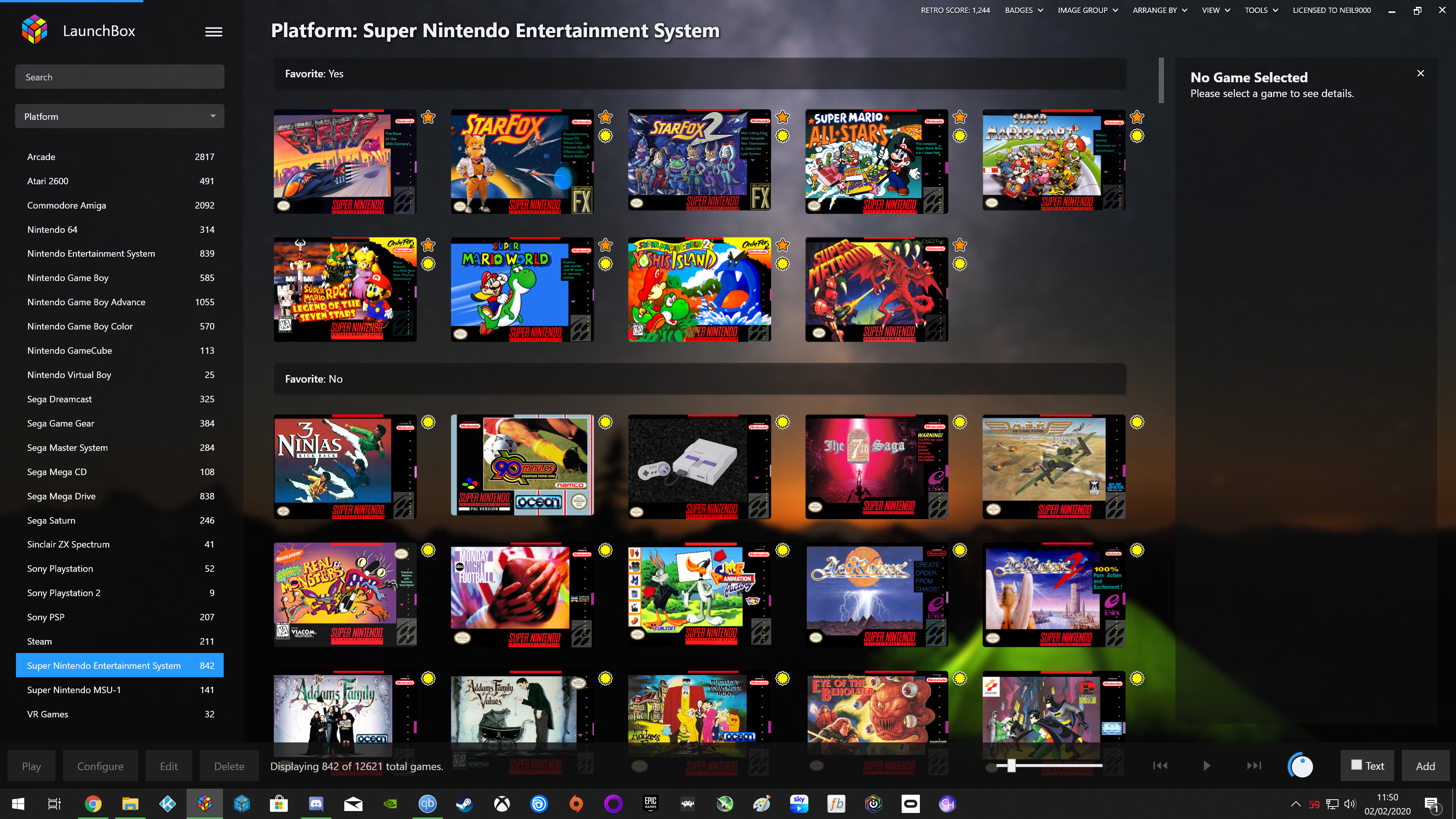This screenshot has width=1456, height=819.
Task: Open Epic Games launcher from taskbar
Action: 651,804
